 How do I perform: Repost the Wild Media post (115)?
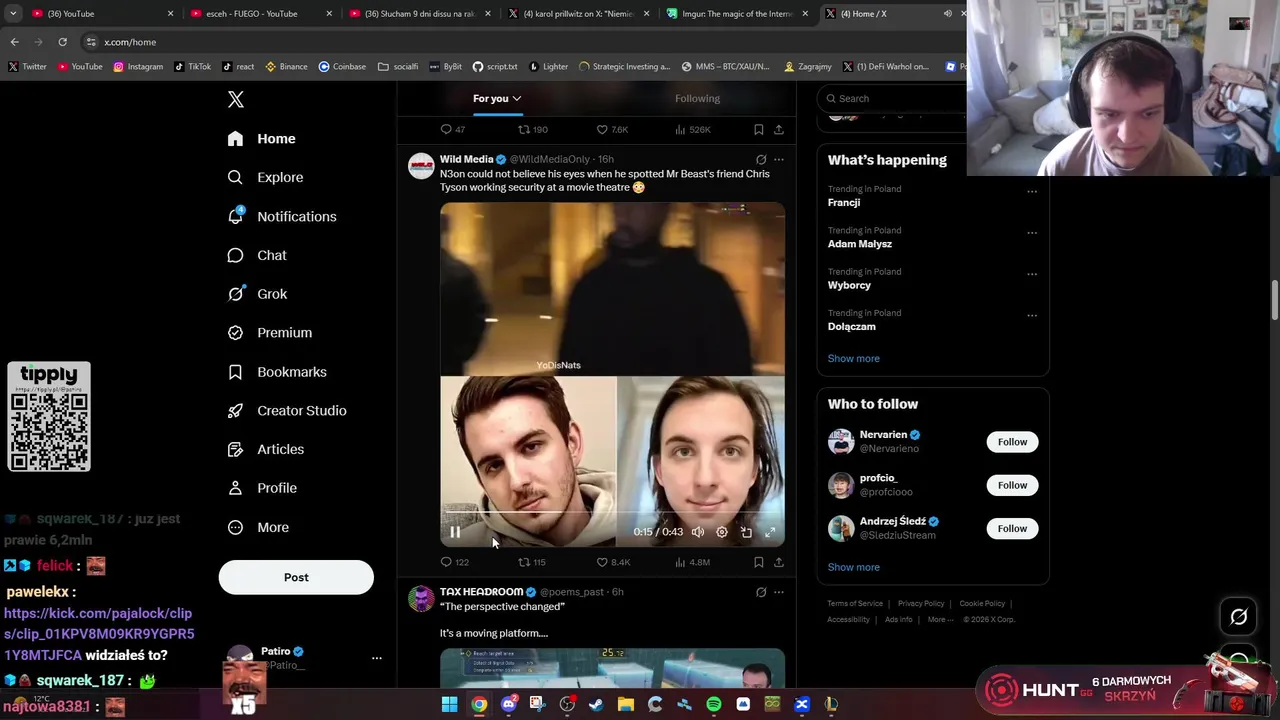(x=531, y=562)
